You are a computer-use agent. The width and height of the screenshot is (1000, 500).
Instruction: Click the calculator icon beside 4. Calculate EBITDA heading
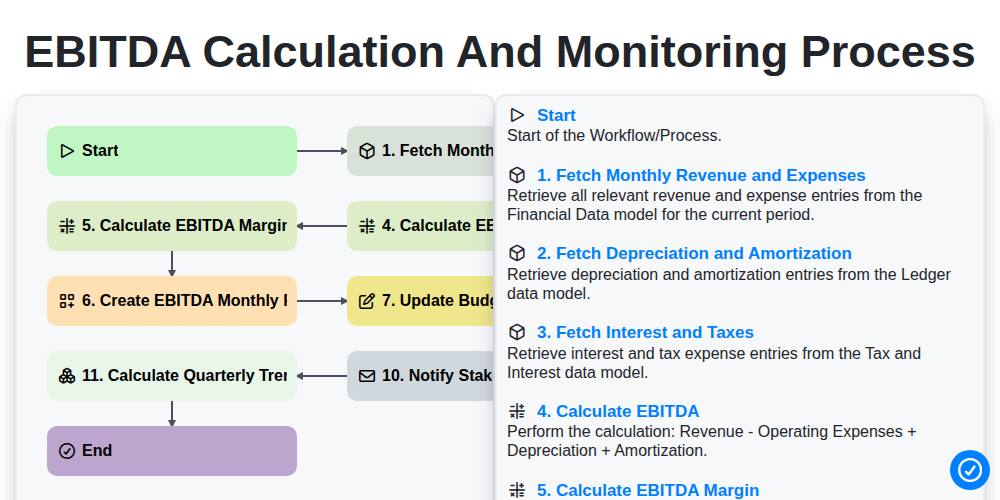pyautogui.click(x=517, y=411)
